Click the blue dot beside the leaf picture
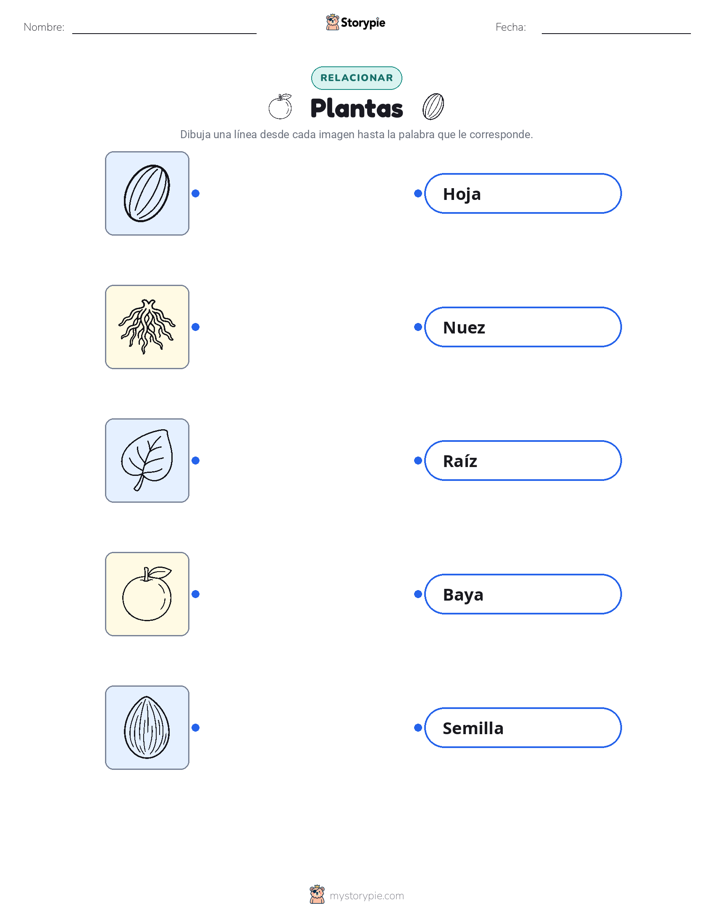 pyautogui.click(x=196, y=460)
